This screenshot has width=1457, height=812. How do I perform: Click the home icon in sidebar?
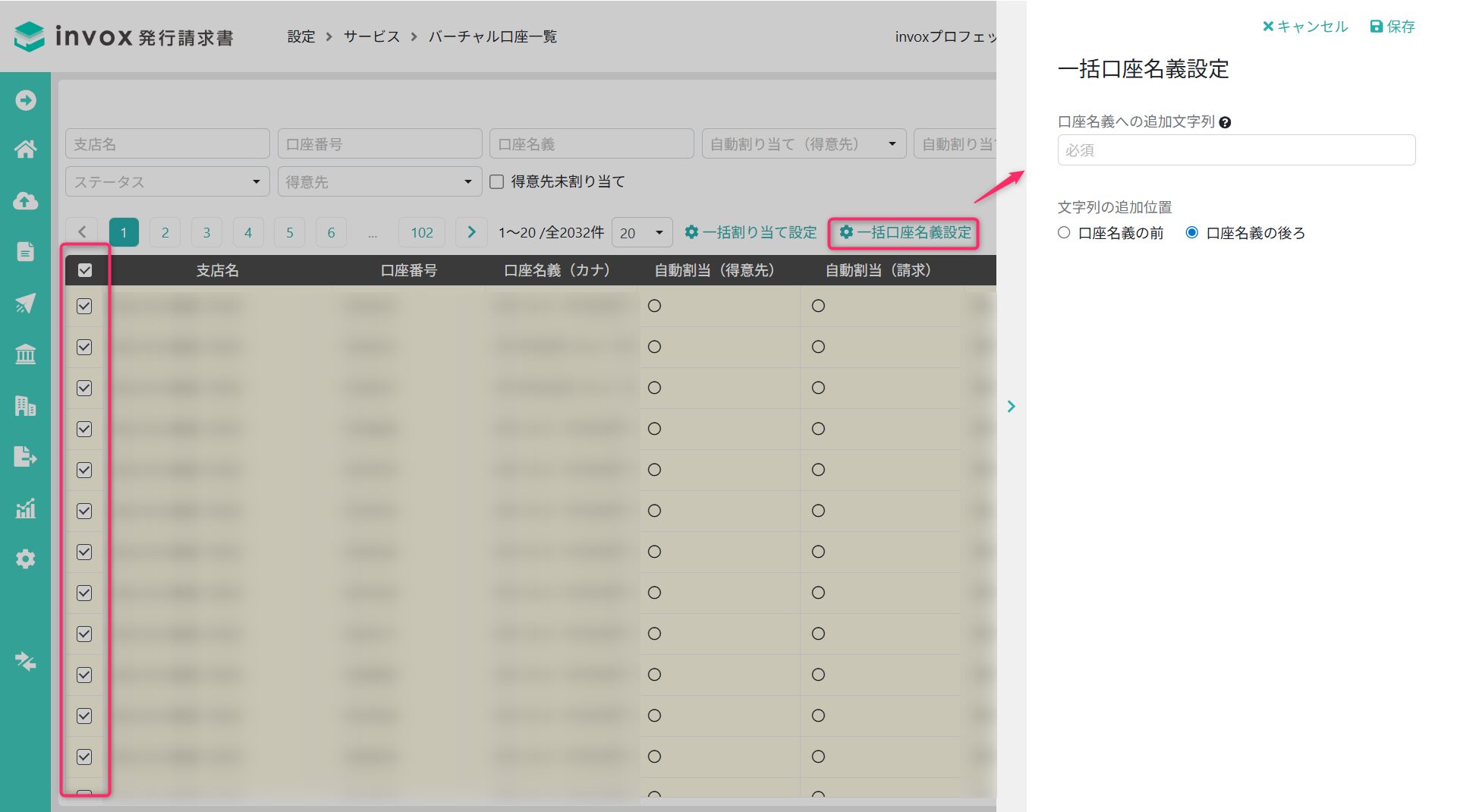tap(25, 149)
